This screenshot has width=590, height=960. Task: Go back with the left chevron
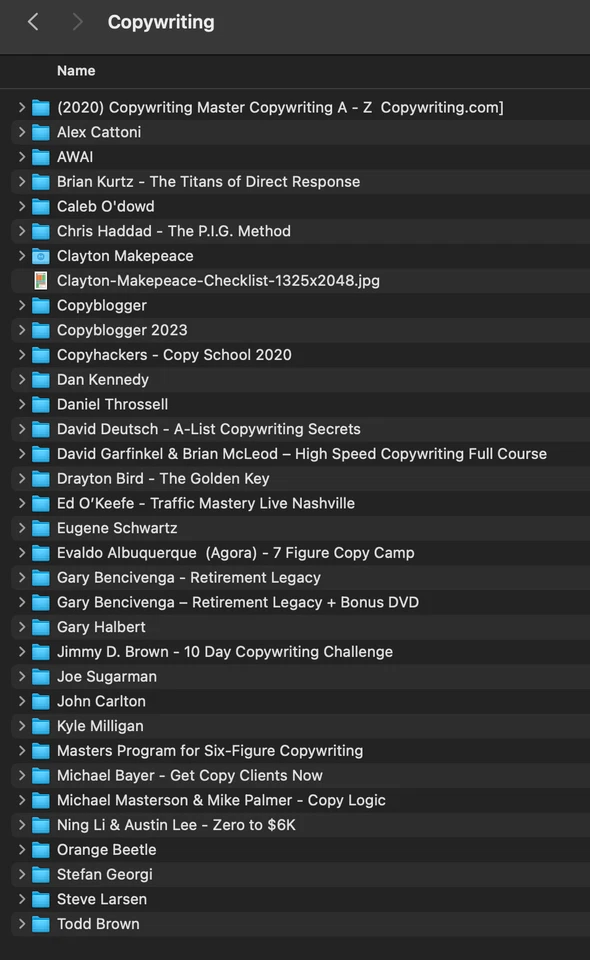[33, 22]
